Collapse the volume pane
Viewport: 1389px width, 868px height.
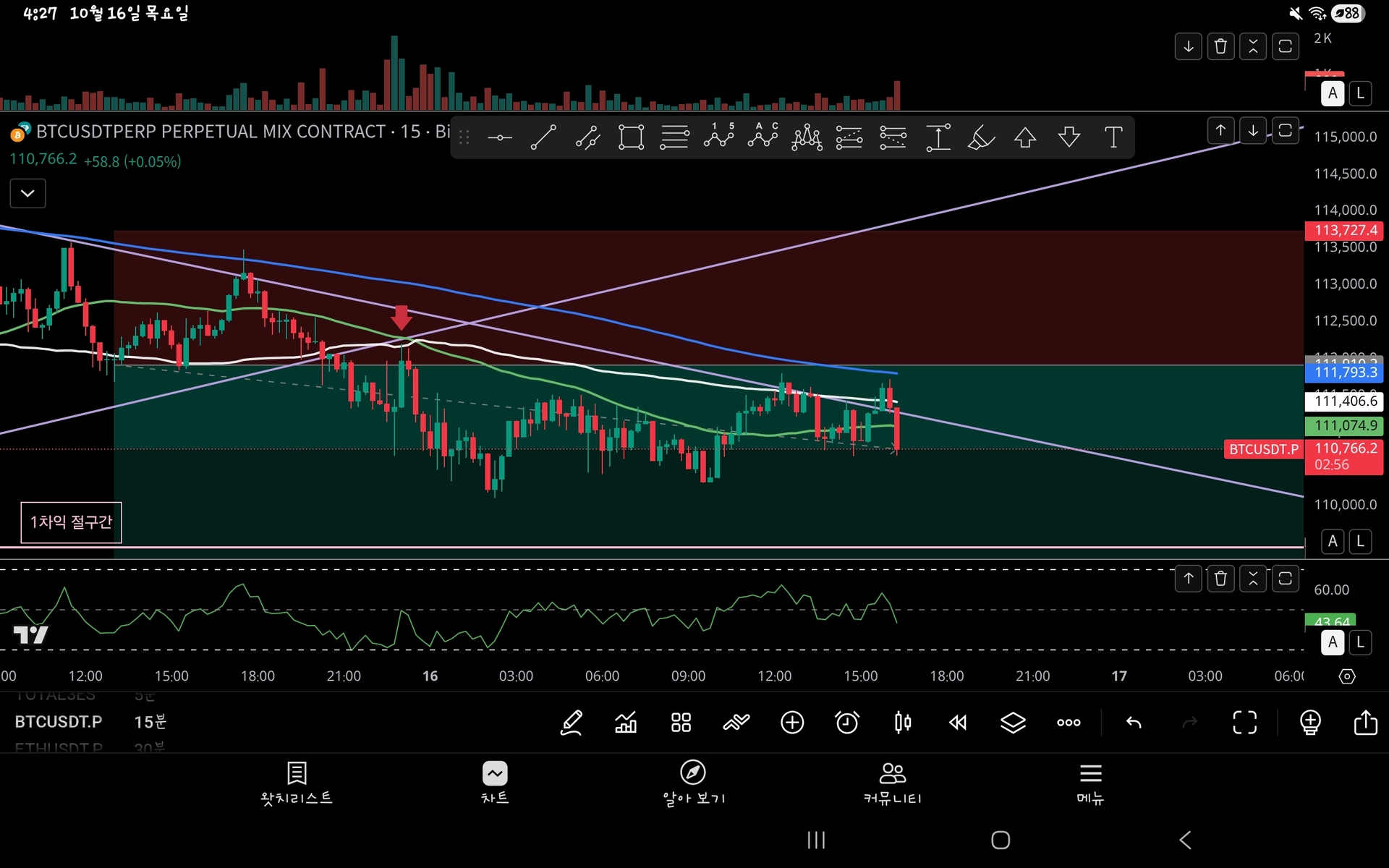pos(1253,46)
